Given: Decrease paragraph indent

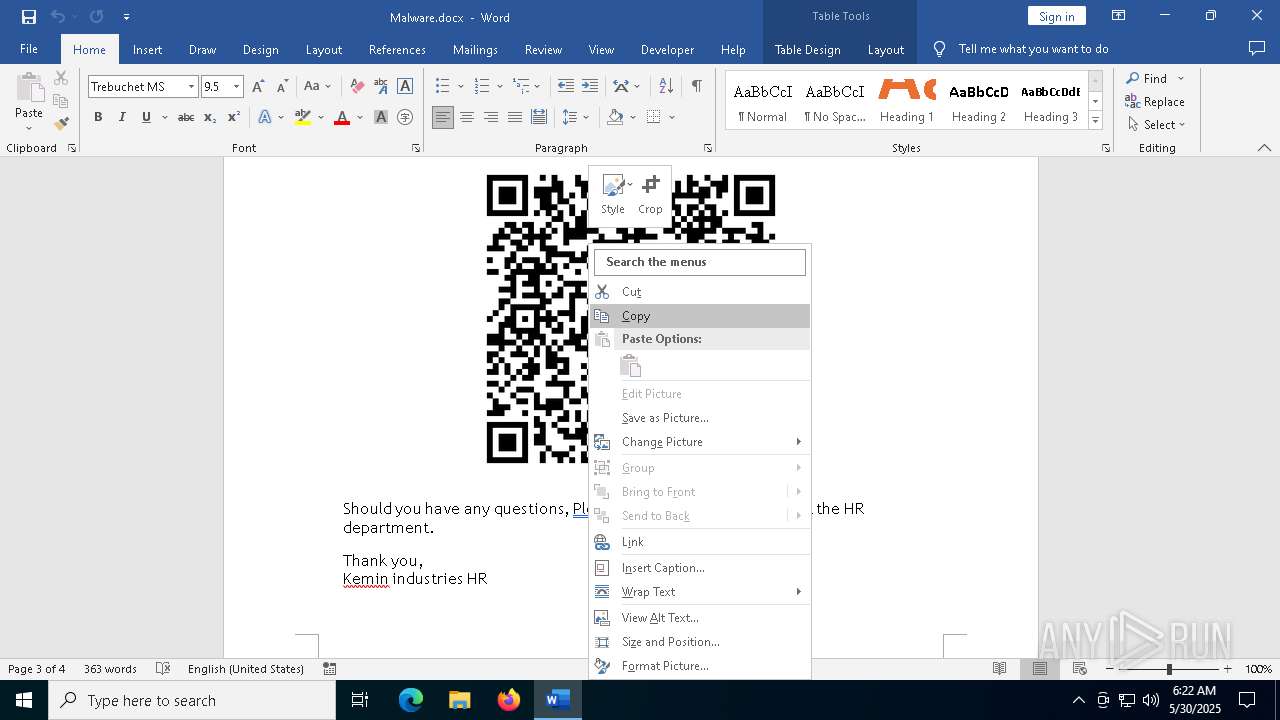Looking at the screenshot, I should (x=566, y=87).
